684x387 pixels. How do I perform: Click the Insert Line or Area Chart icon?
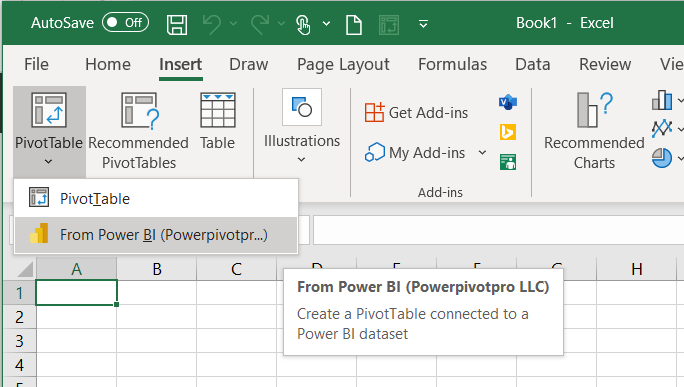click(662, 128)
